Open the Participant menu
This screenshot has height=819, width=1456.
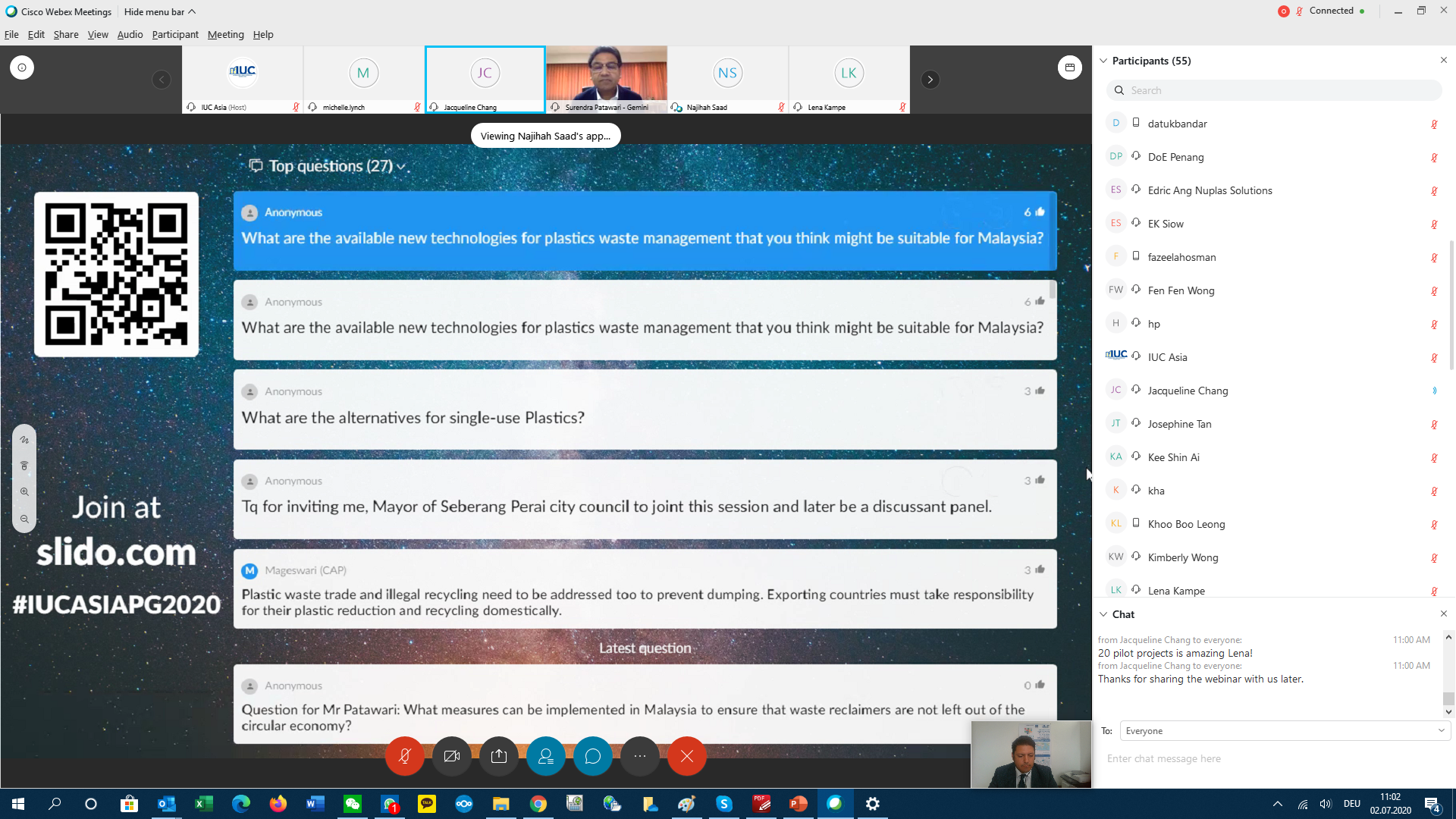point(174,35)
